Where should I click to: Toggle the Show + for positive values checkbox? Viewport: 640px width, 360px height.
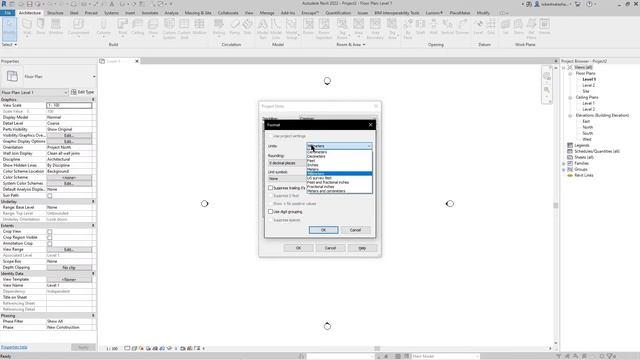(270, 204)
